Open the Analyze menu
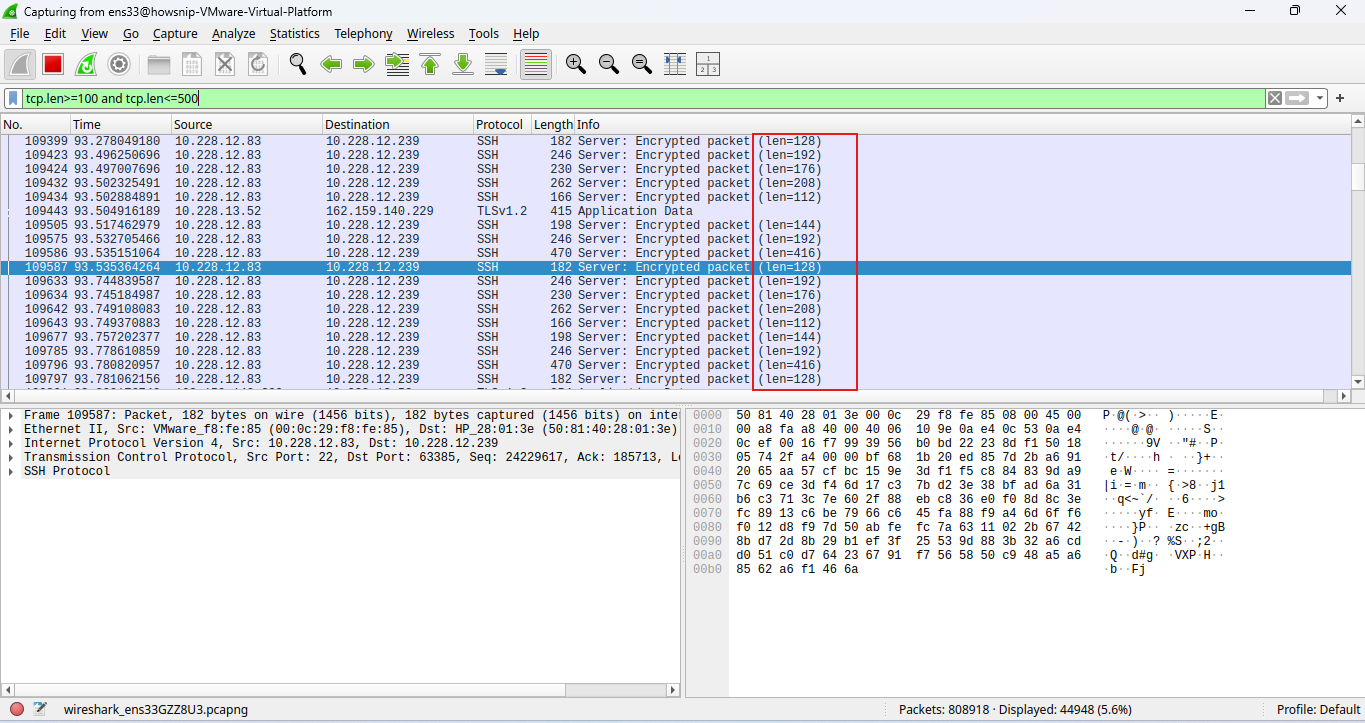Screen dimensions: 1365x723 233,33
